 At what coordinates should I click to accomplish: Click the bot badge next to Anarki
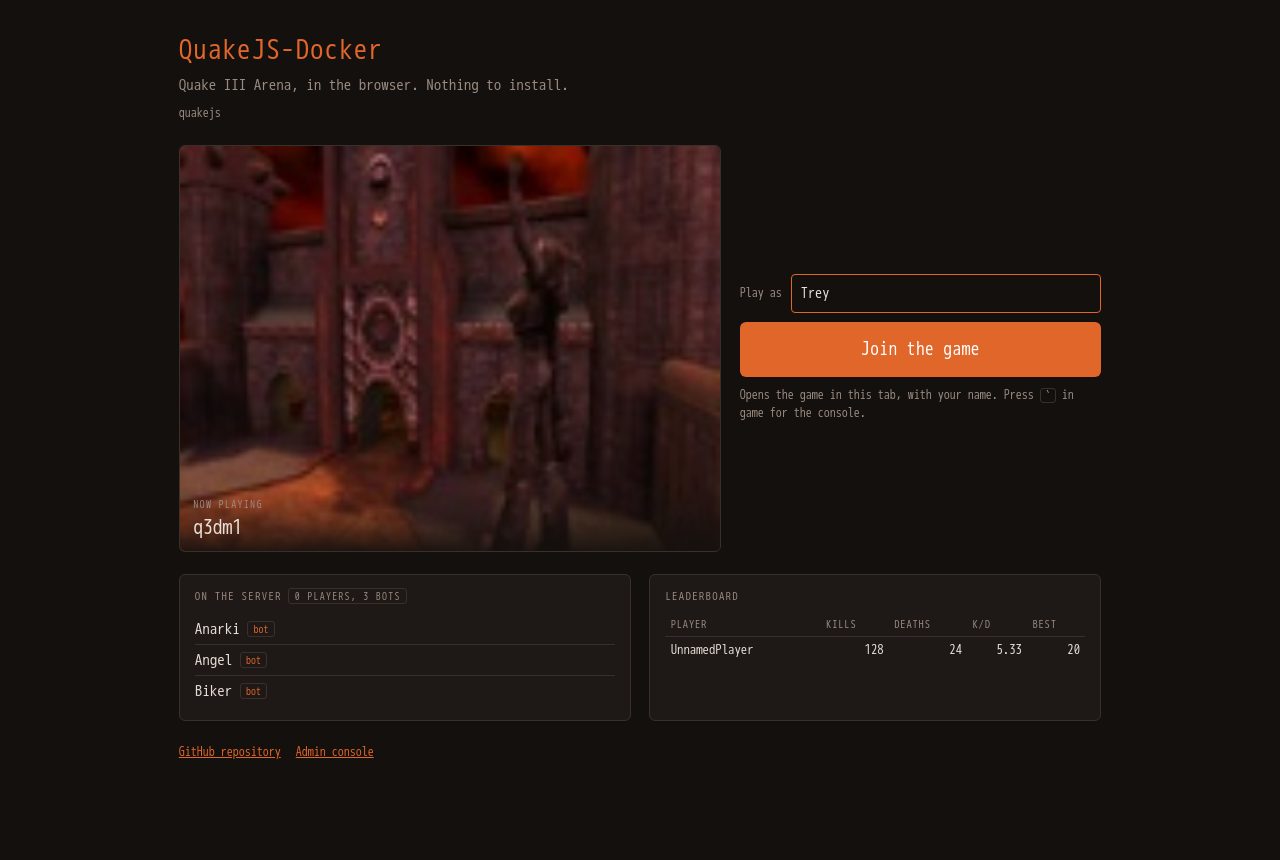pyautogui.click(x=261, y=629)
